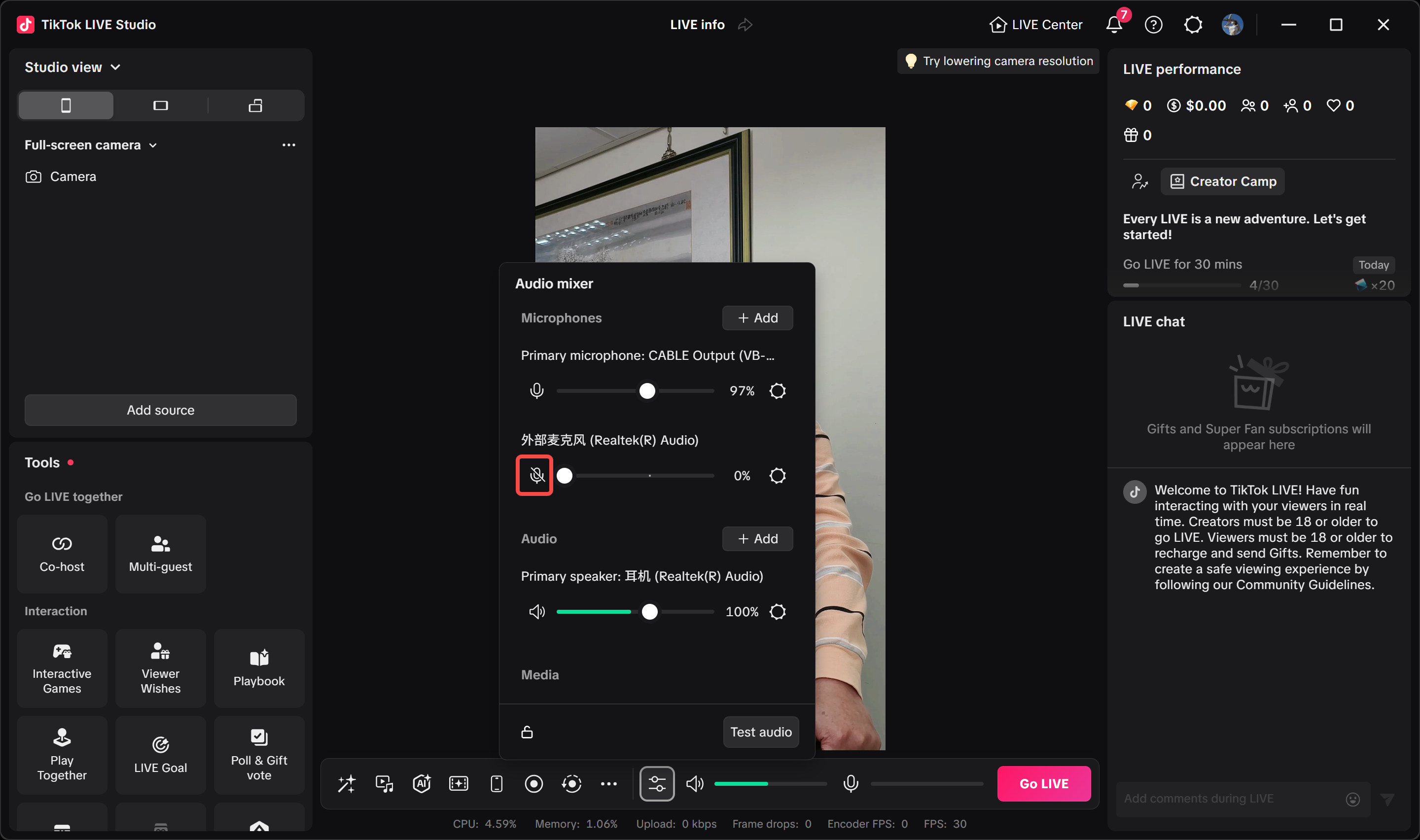
Task: Expand the Studio view dropdown
Action: [72, 68]
